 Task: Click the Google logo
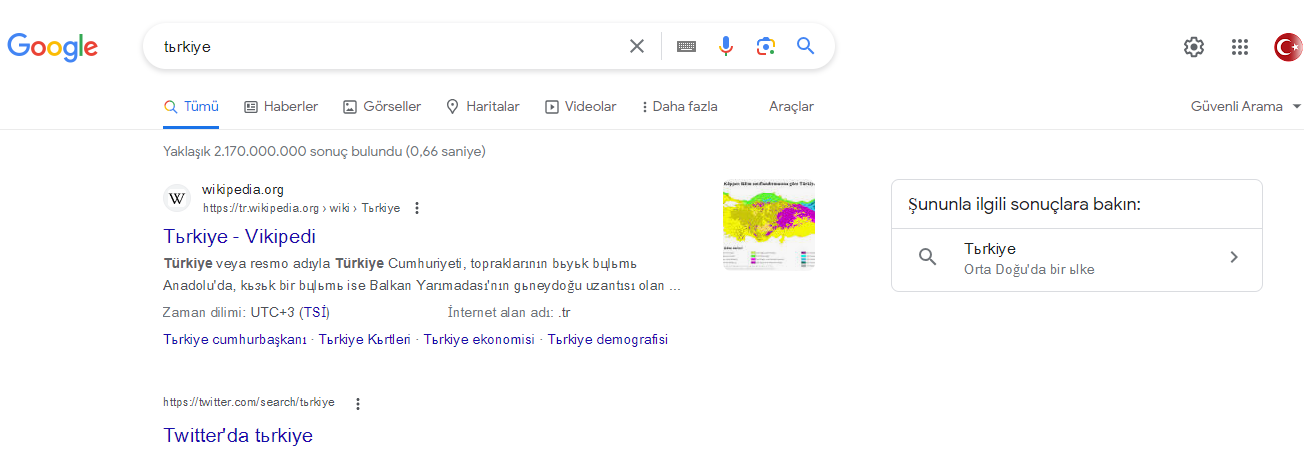click(x=52, y=47)
